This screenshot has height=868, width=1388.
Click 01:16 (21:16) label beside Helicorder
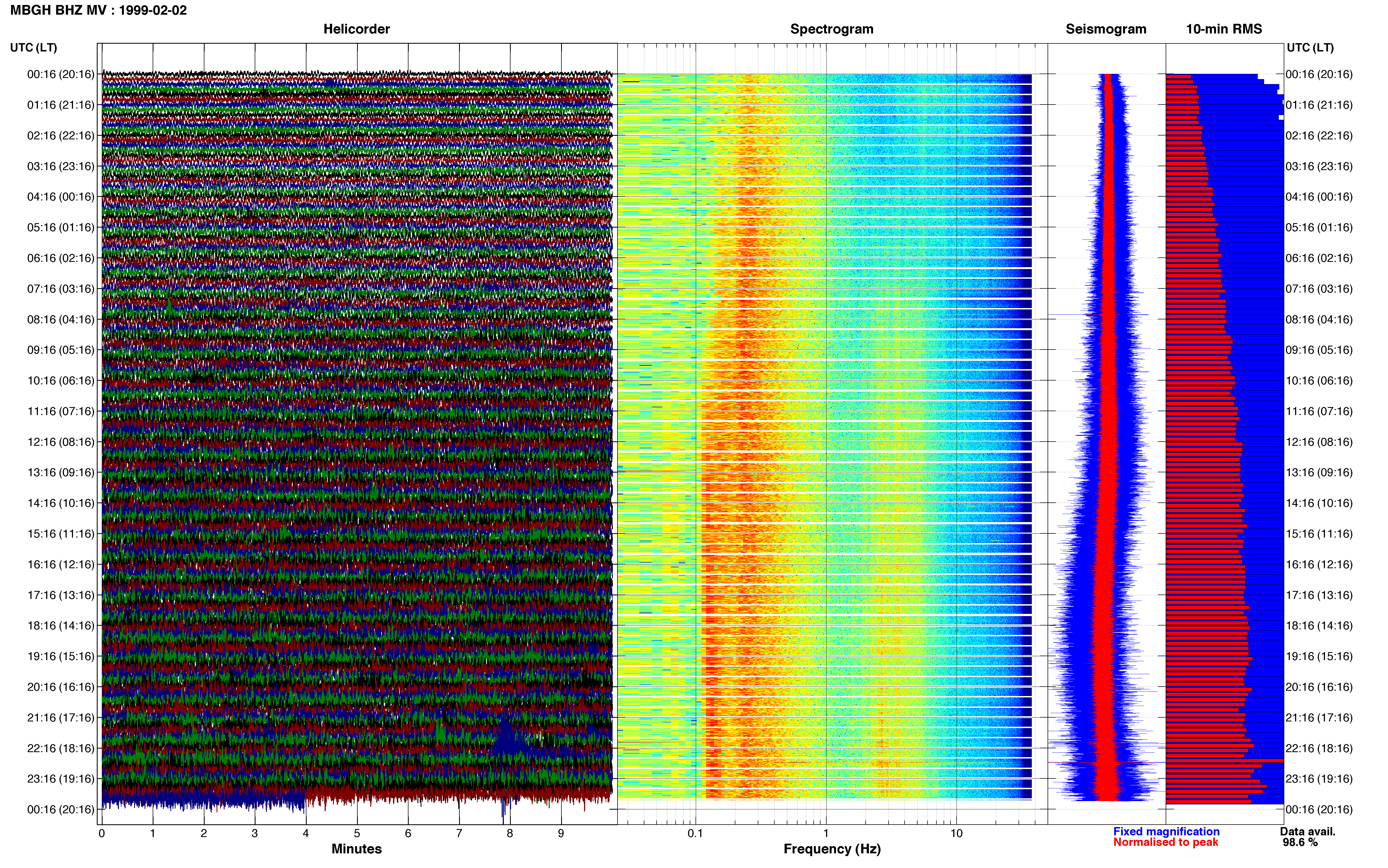[60, 105]
